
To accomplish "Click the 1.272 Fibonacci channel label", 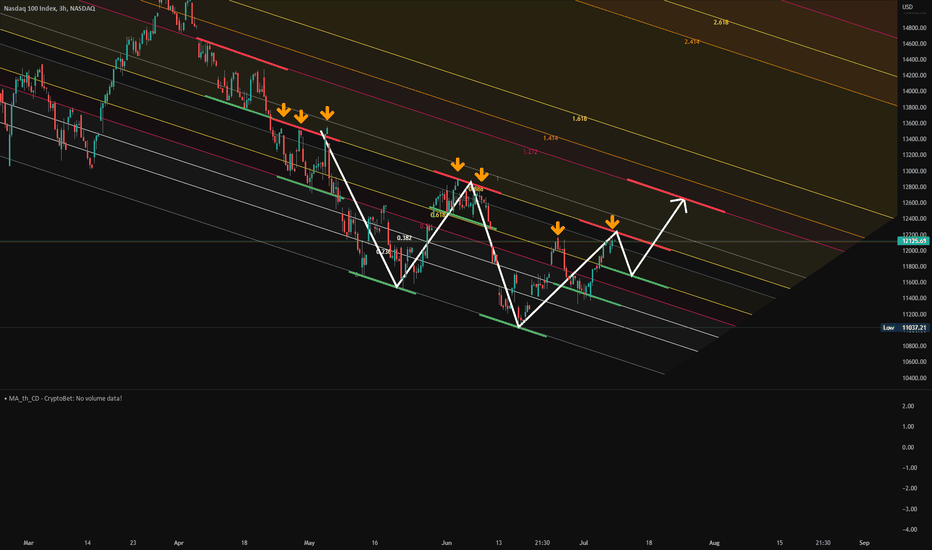I will coord(530,152).
